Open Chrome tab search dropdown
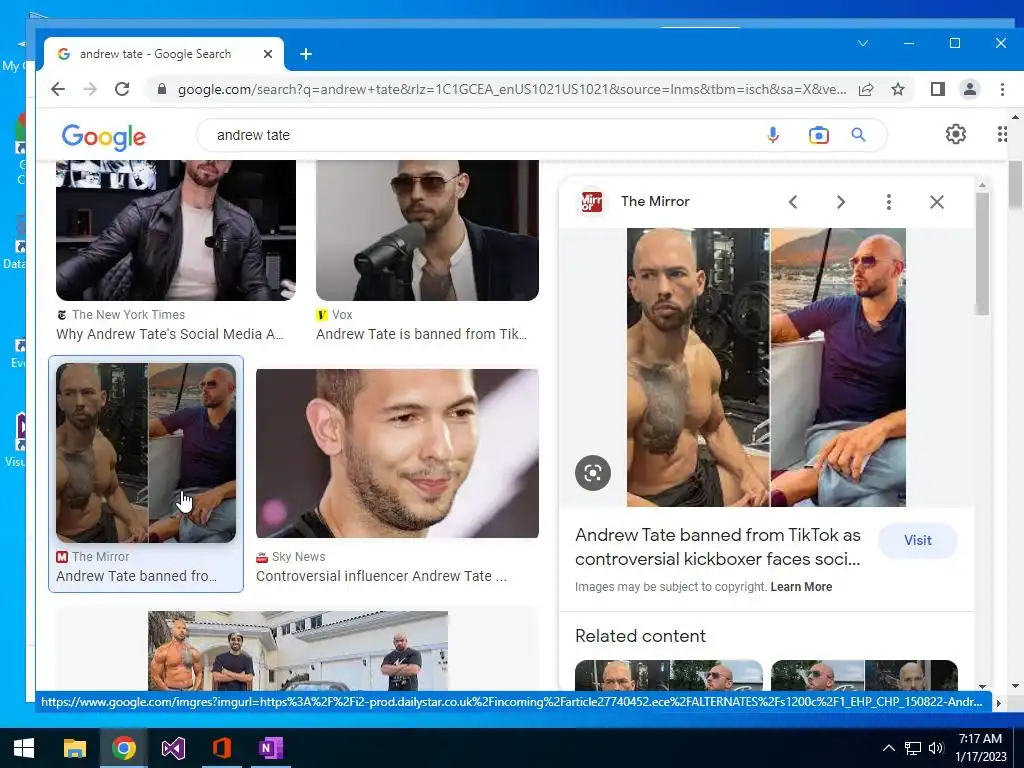 863,43
